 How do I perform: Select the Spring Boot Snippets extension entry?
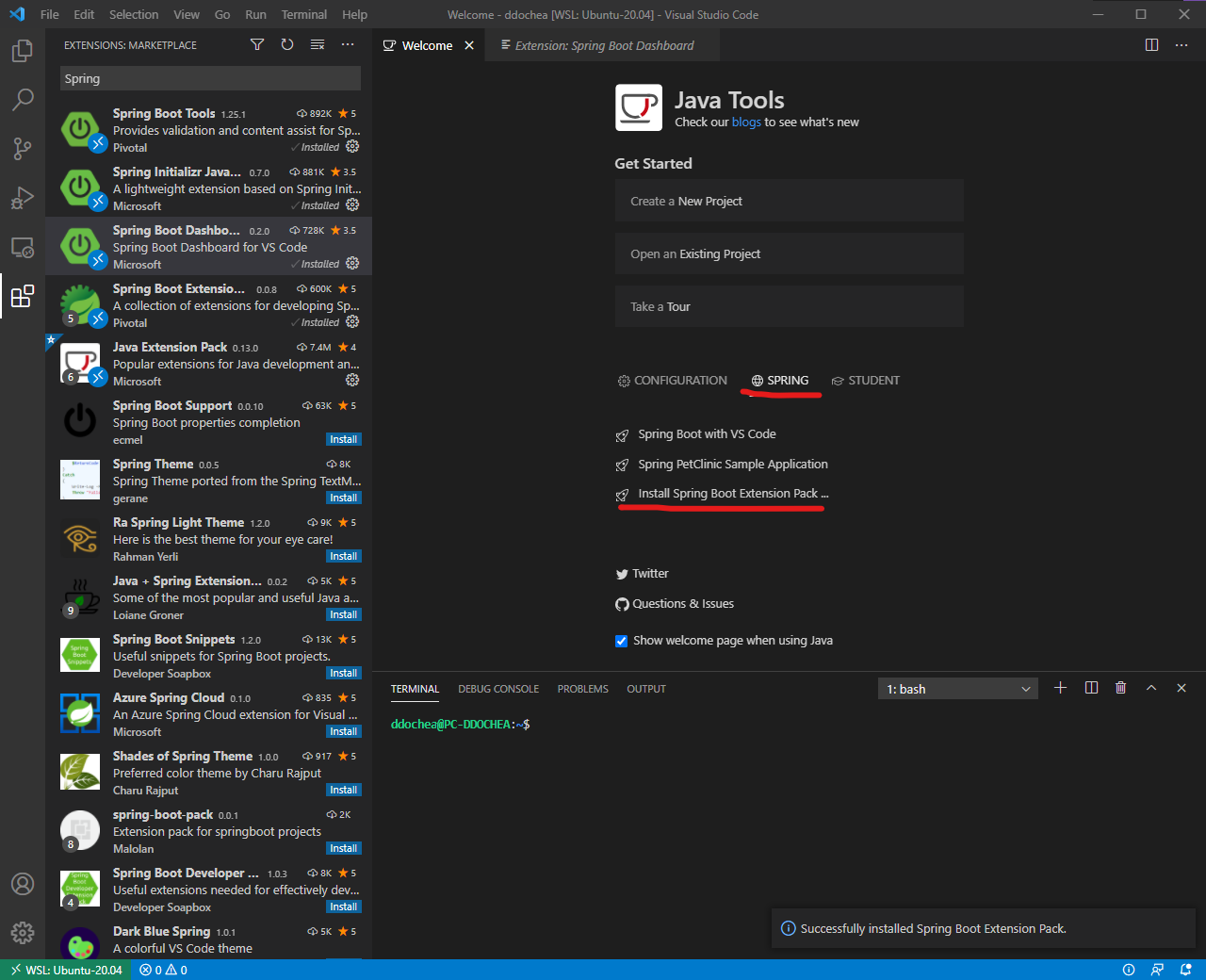coord(209,656)
